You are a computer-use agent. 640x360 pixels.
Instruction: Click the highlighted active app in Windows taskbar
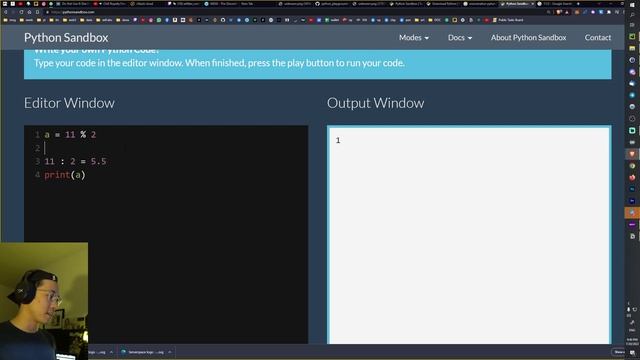[x=632, y=212]
